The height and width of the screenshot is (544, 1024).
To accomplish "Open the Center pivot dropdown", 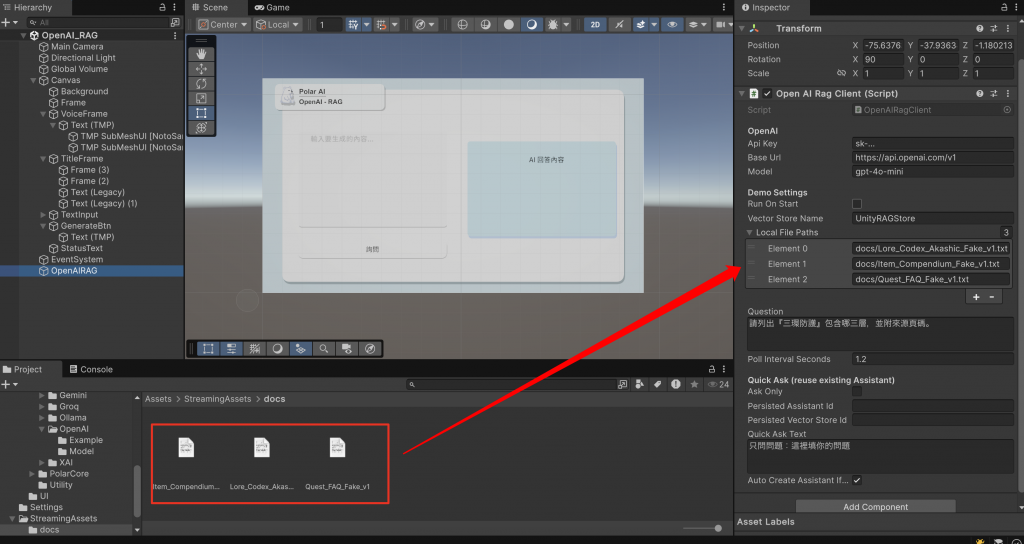I will click(x=223, y=25).
